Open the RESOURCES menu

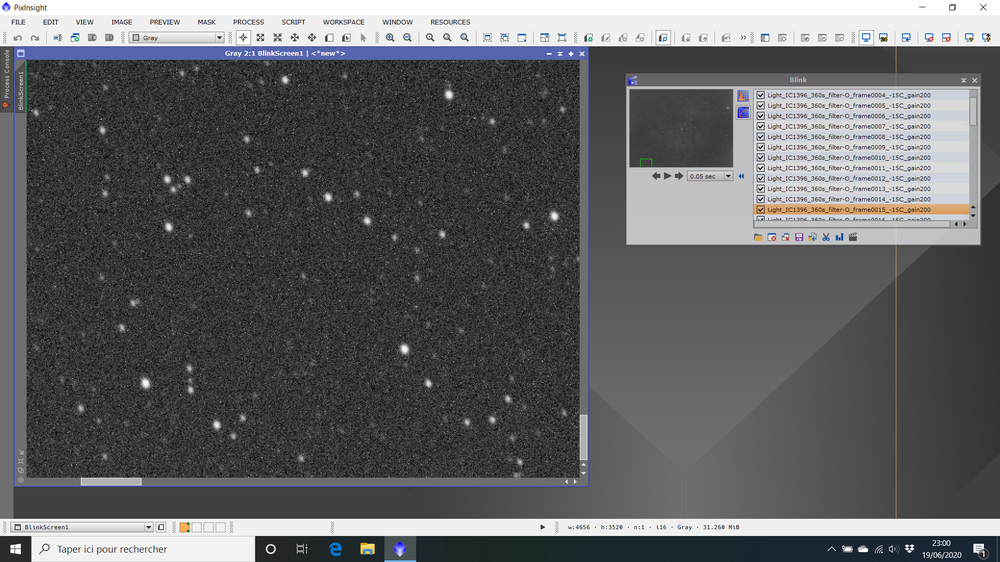pyautogui.click(x=450, y=22)
